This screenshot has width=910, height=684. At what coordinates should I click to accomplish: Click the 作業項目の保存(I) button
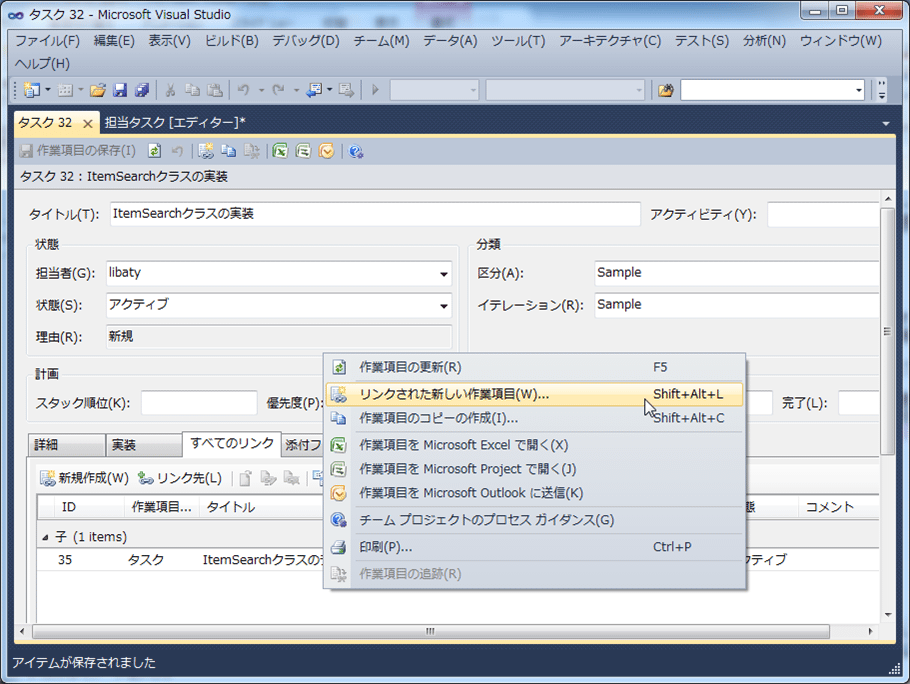[x=78, y=151]
